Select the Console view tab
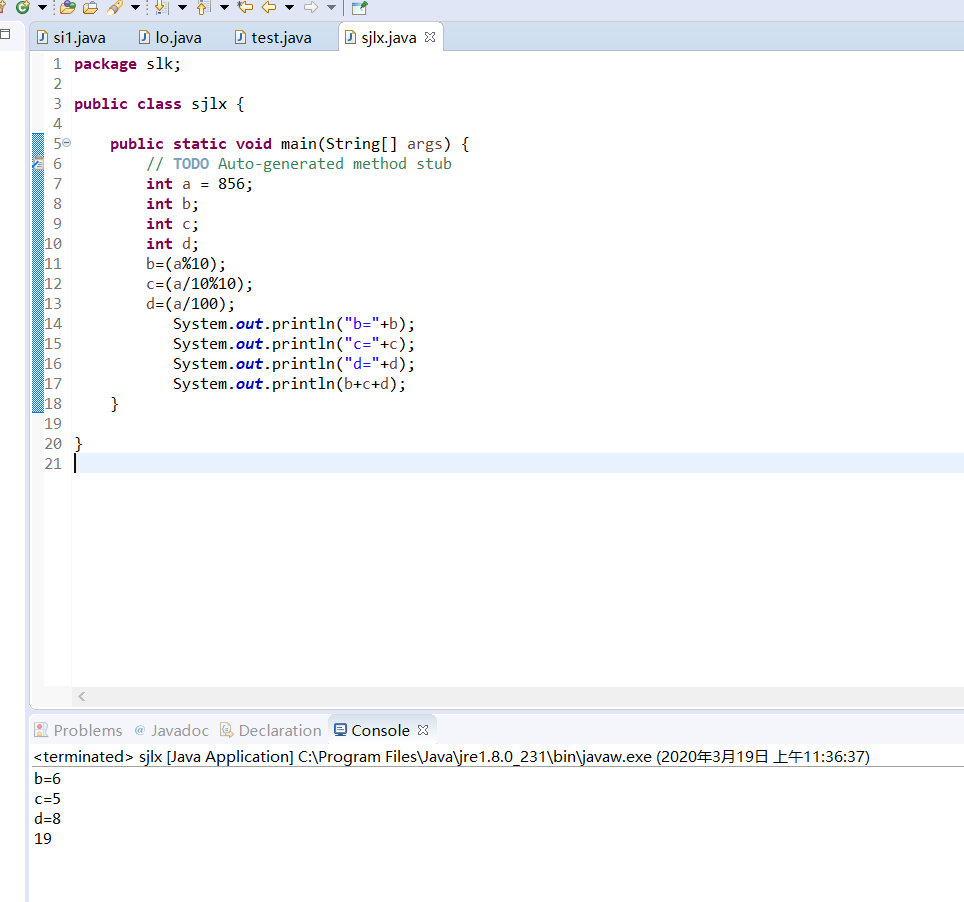 (x=380, y=730)
